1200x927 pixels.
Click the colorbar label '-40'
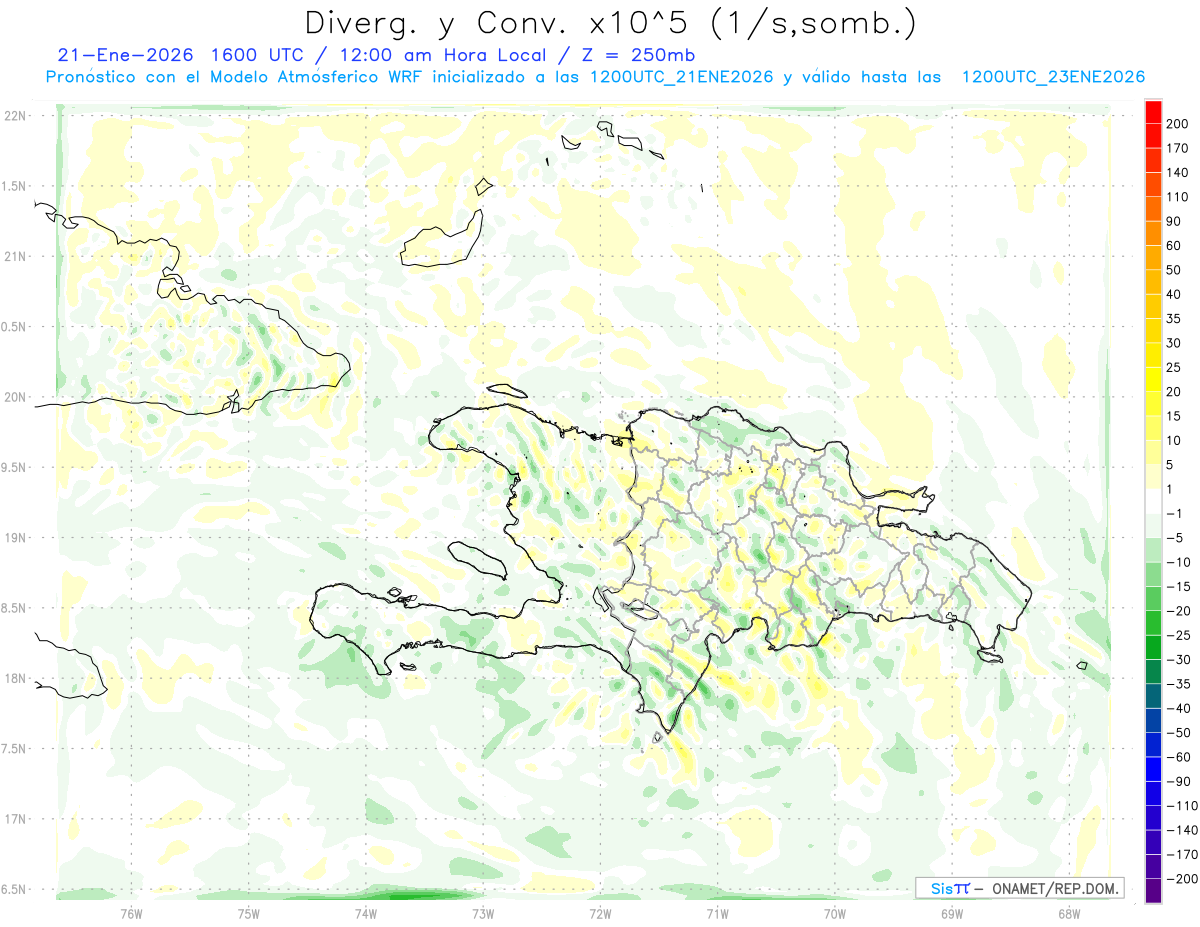(x=1179, y=709)
